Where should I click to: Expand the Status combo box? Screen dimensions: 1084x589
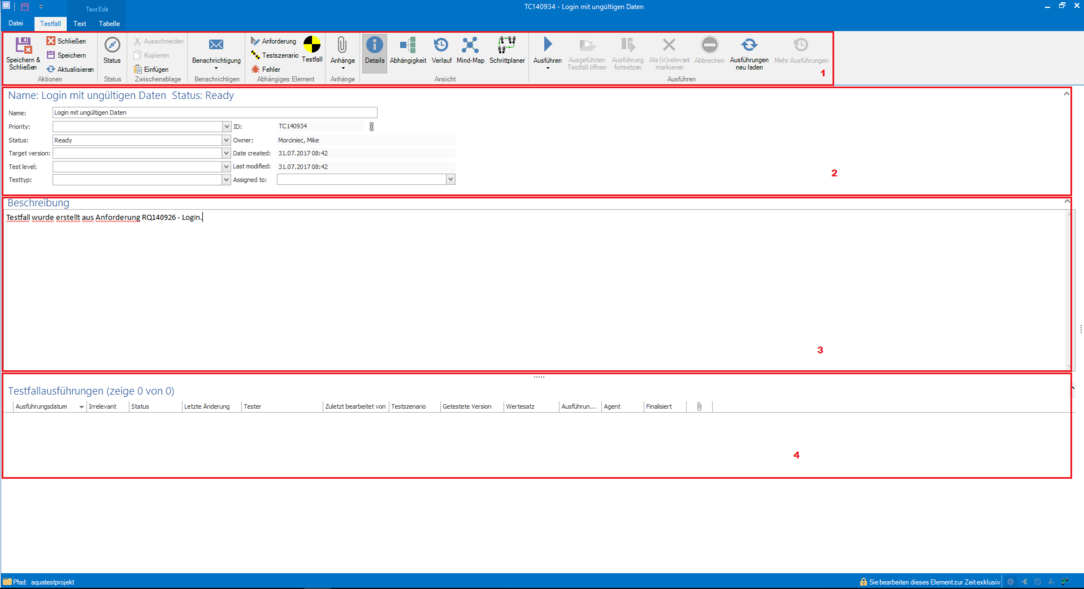click(x=227, y=141)
